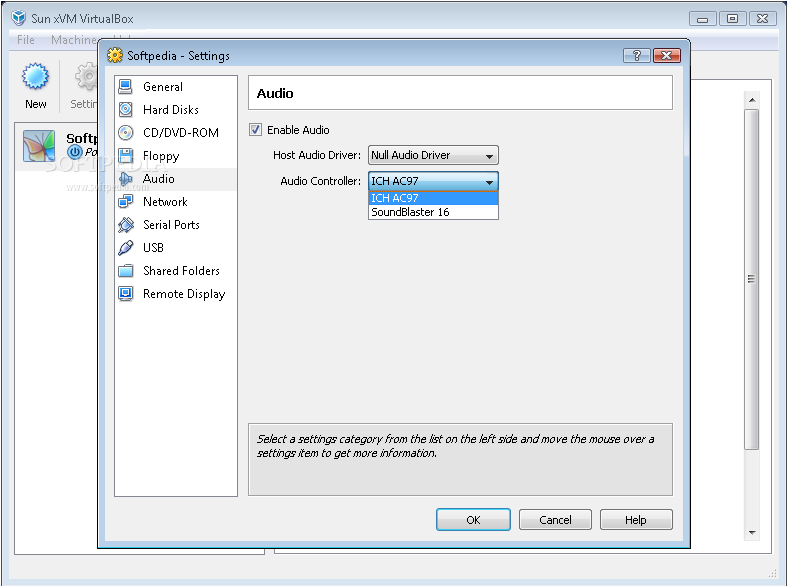Open the General settings category icon
This screenshot has width=788, height=586.
[x=125, y=86]
